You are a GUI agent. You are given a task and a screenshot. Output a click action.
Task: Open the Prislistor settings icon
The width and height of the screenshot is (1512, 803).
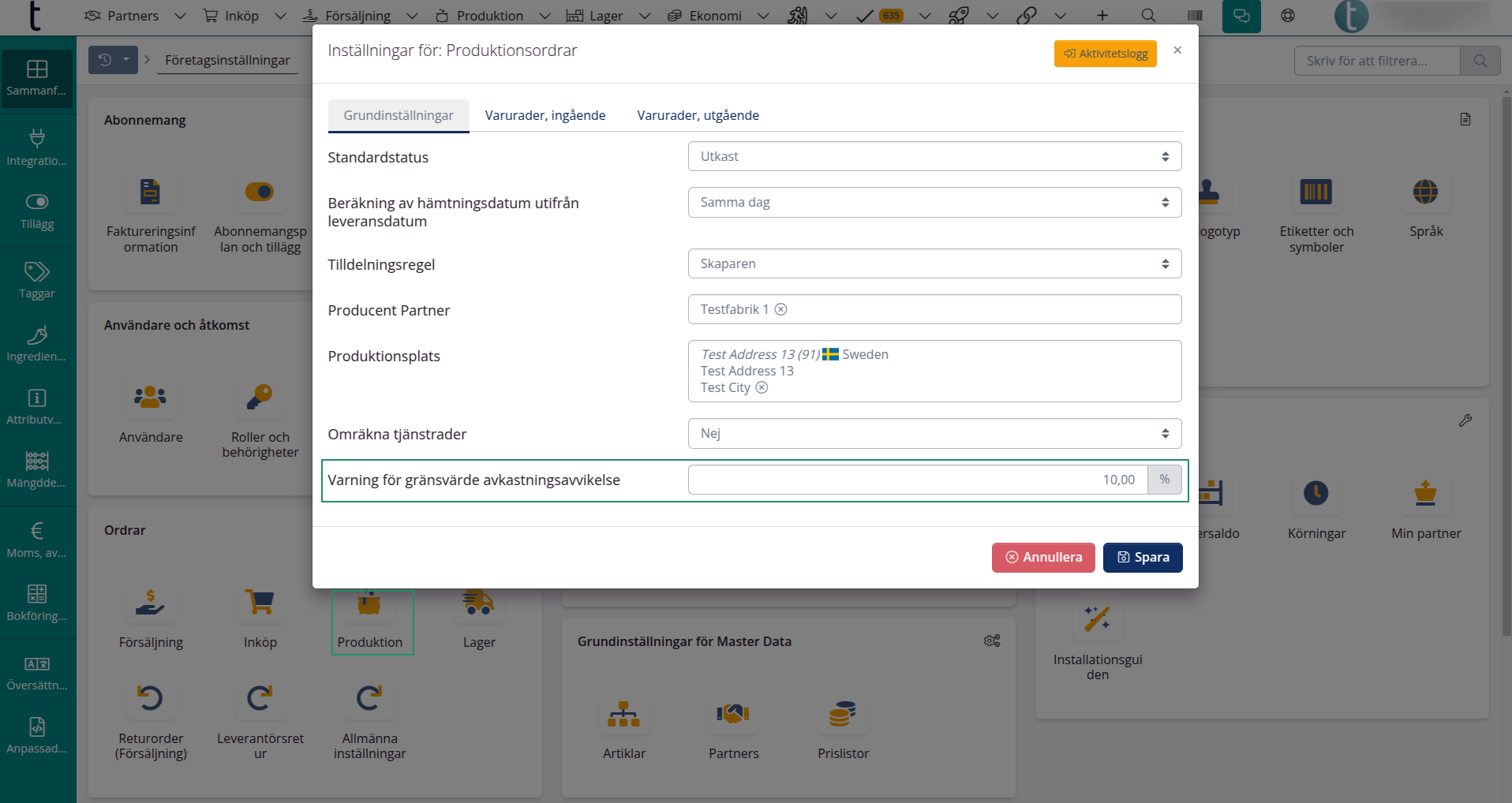coord(842,715)
